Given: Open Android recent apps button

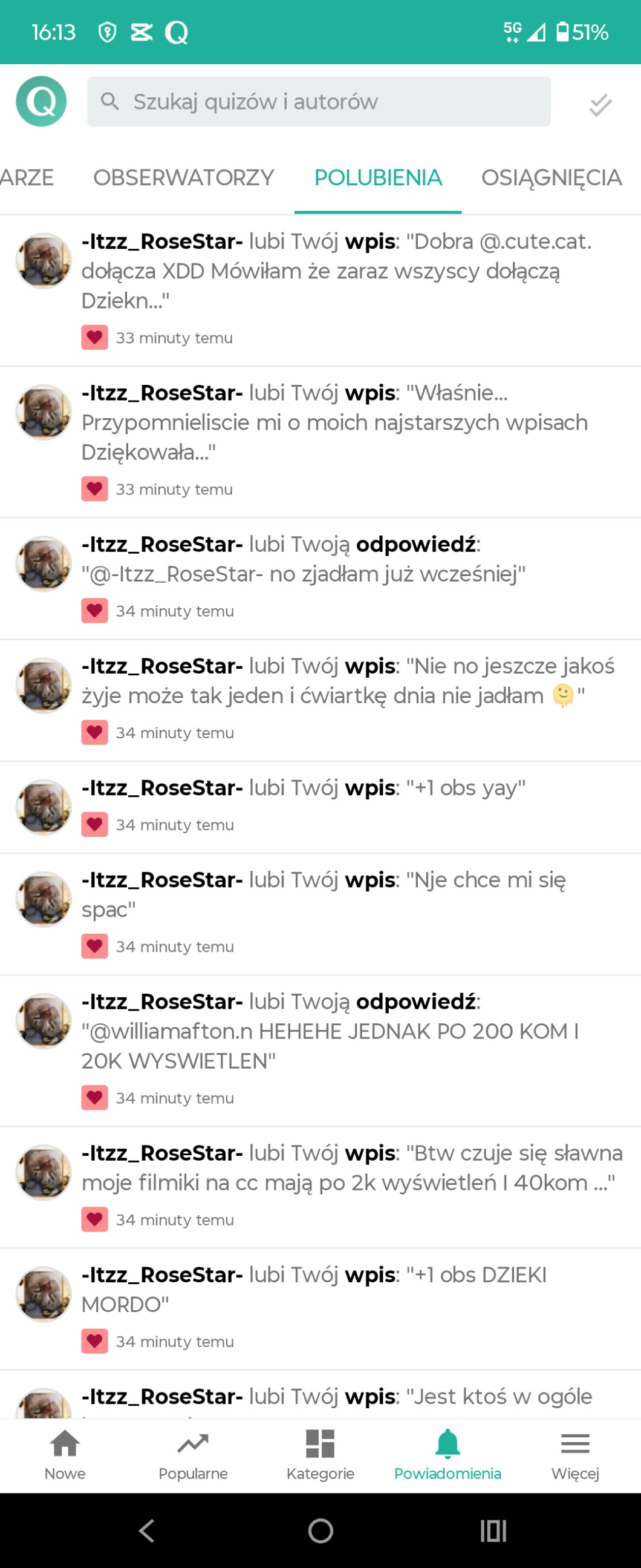Looking at the screenshot, I should pyautogui.click(x=493, y=1530).
